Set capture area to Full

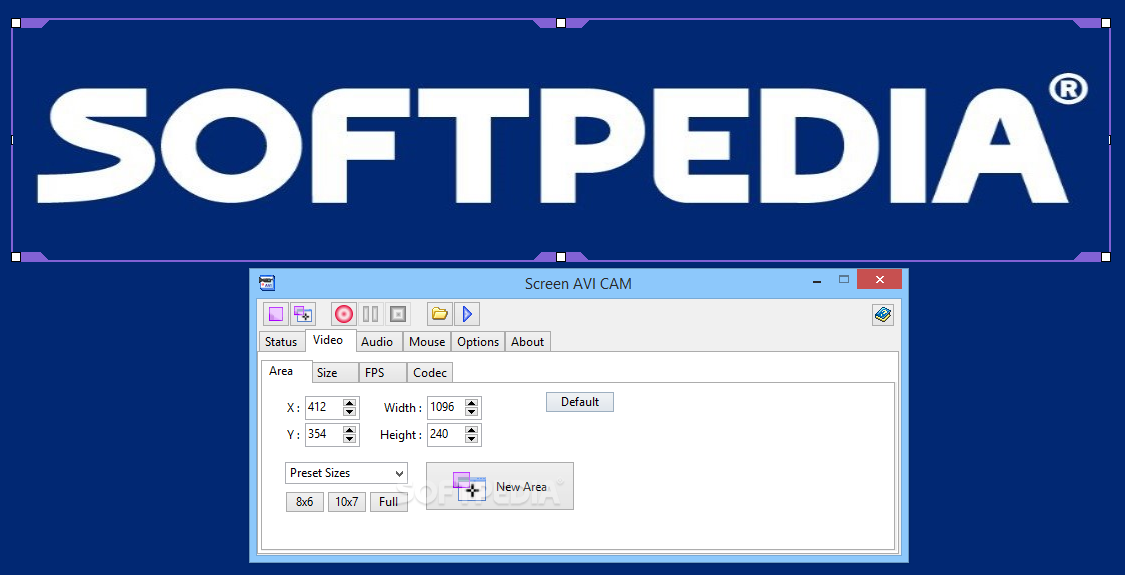click(x=389, y=502)
